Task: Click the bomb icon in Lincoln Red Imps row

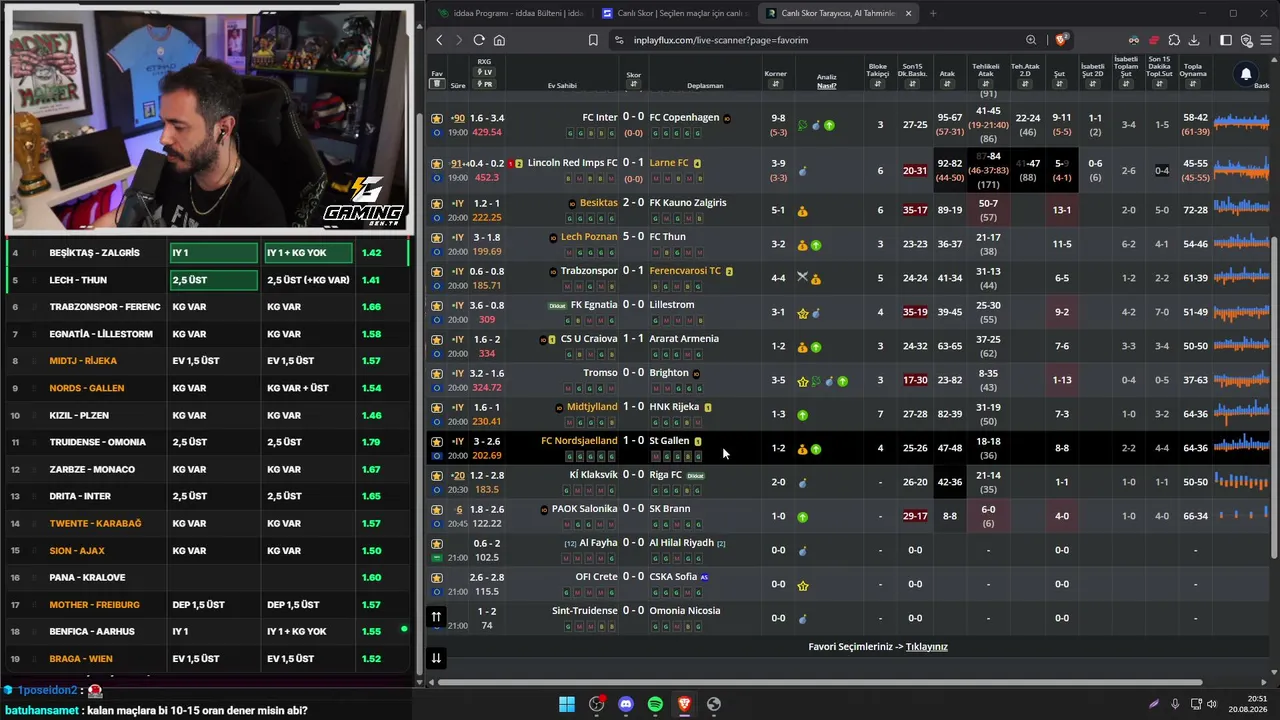Action: click(x=802, y=172)
